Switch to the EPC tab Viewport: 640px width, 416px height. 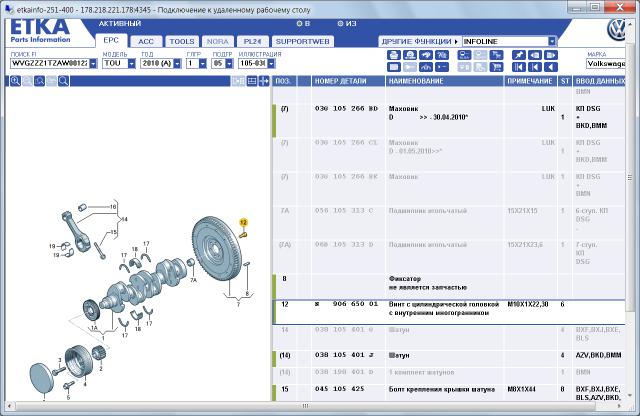[x=111, y=40]
